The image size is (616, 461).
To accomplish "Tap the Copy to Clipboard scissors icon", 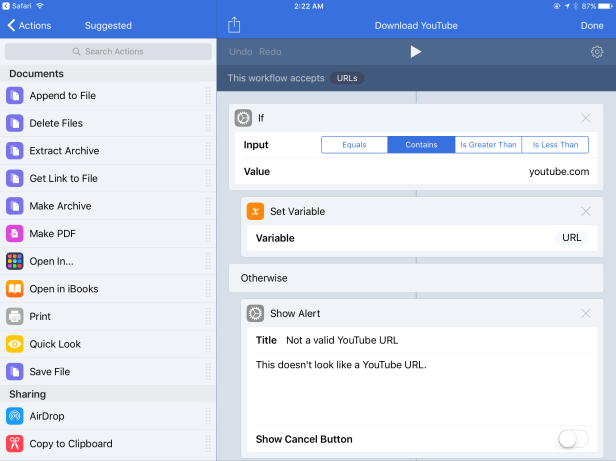I will pos(15,443).
